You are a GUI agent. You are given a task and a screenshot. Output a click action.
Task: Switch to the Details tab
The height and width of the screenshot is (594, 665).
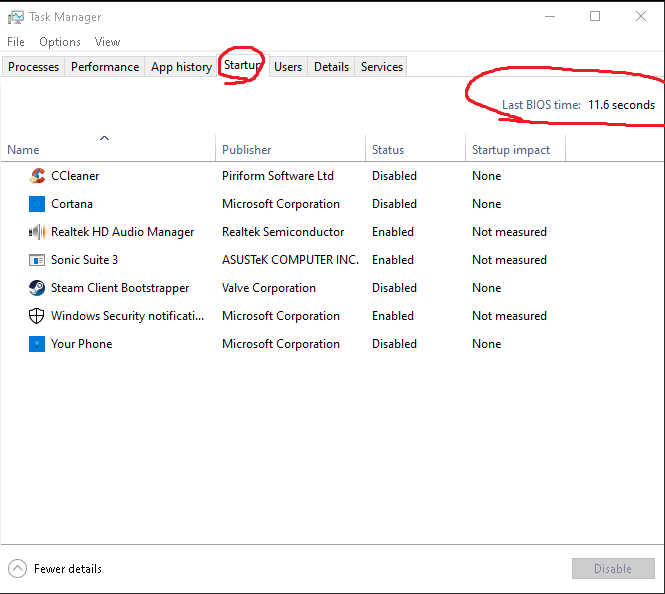[331, 67]
